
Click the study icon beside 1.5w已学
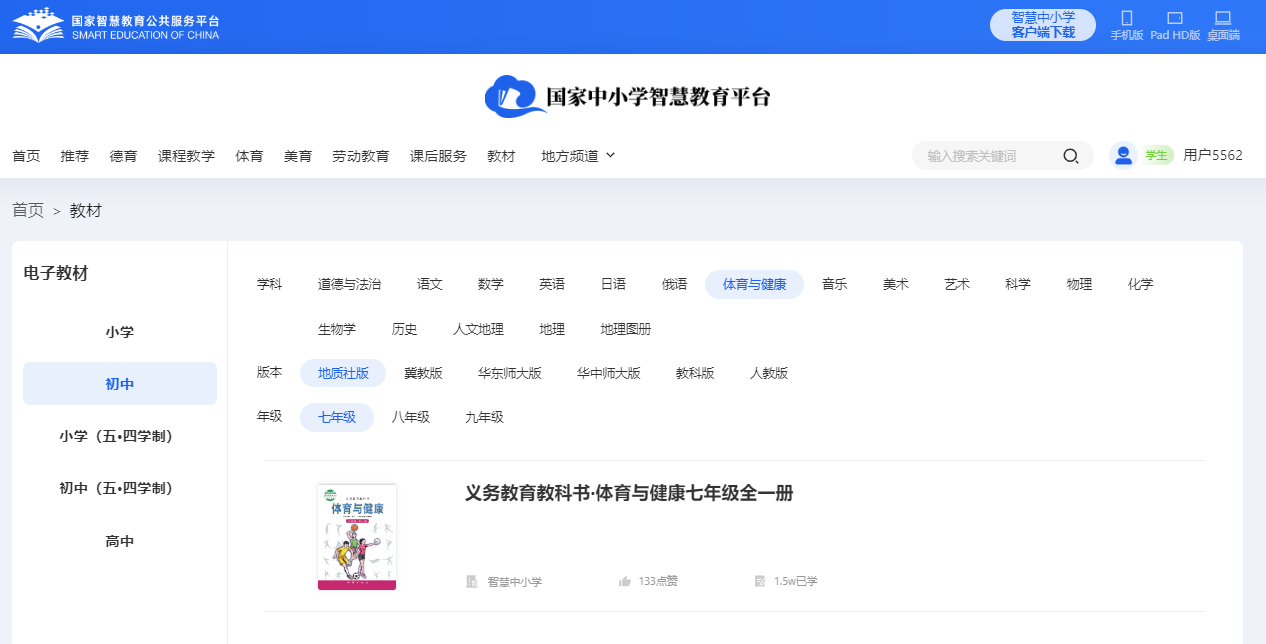[760, 581]
